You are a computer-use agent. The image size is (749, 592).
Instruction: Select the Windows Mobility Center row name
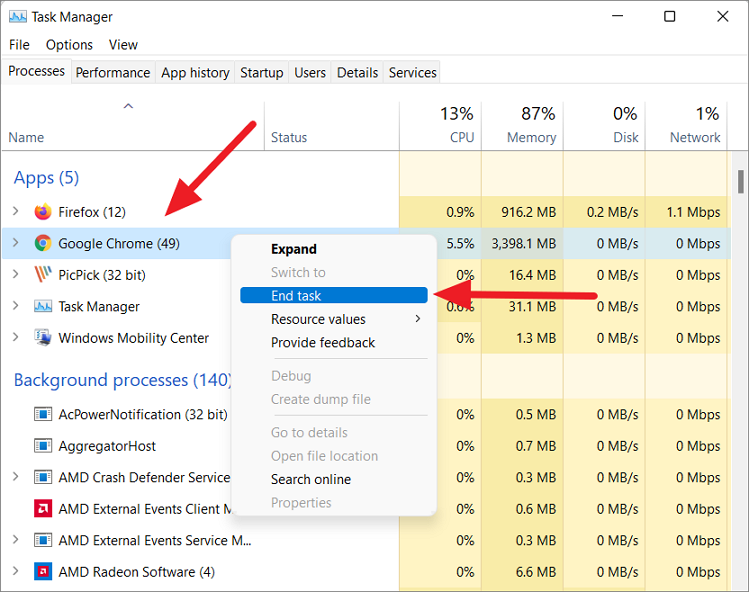coord(133,338)
